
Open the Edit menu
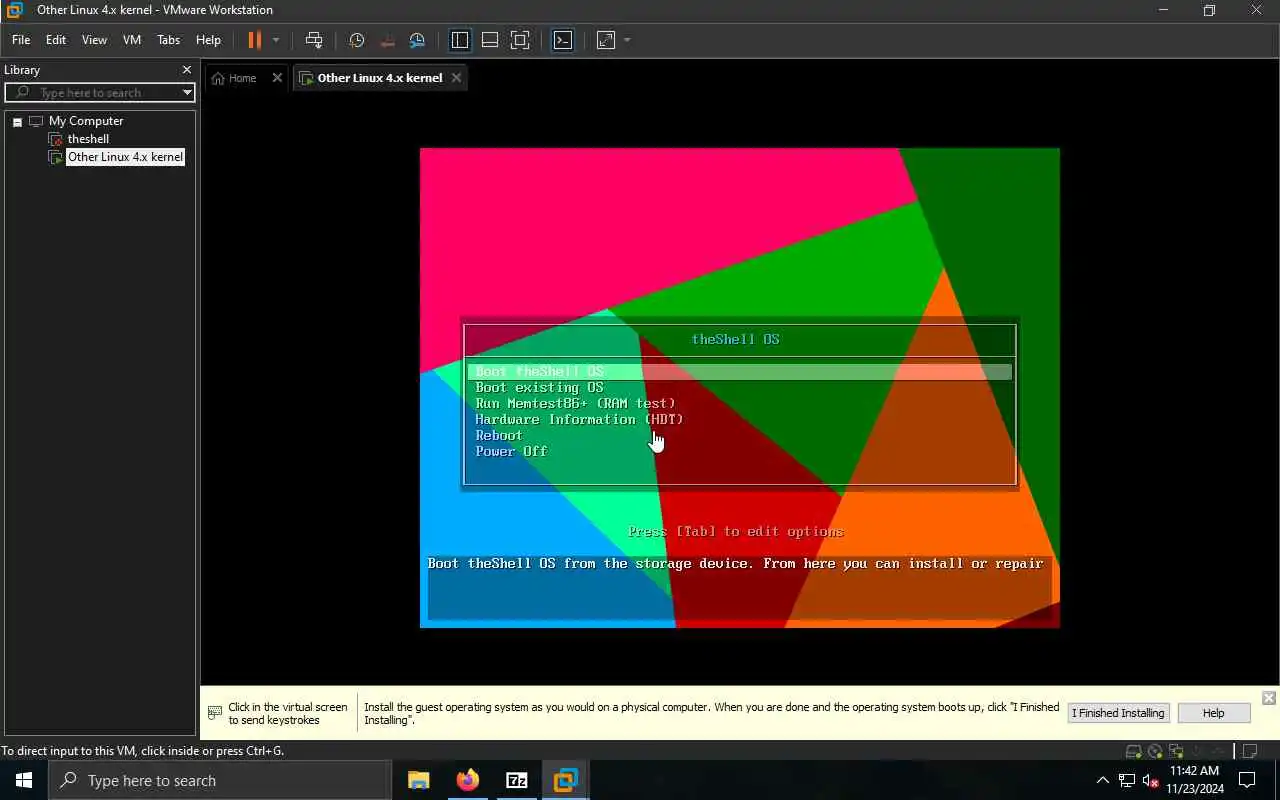56,40
